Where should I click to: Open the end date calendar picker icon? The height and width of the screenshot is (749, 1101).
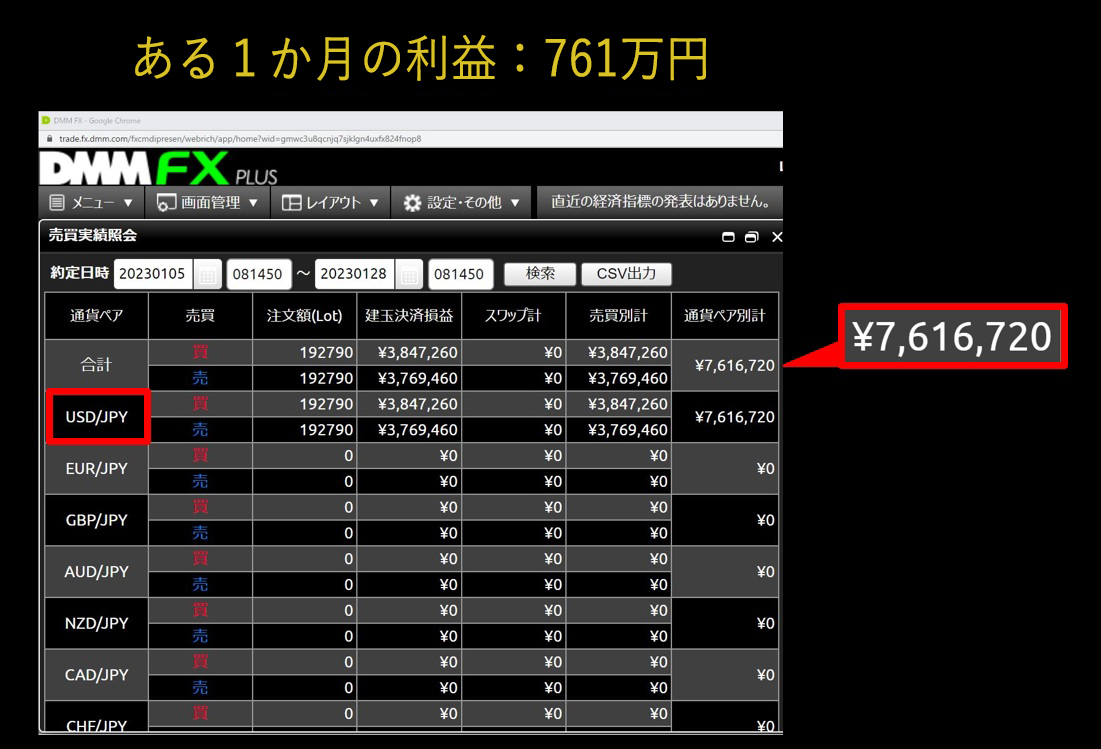pos(409,274)
